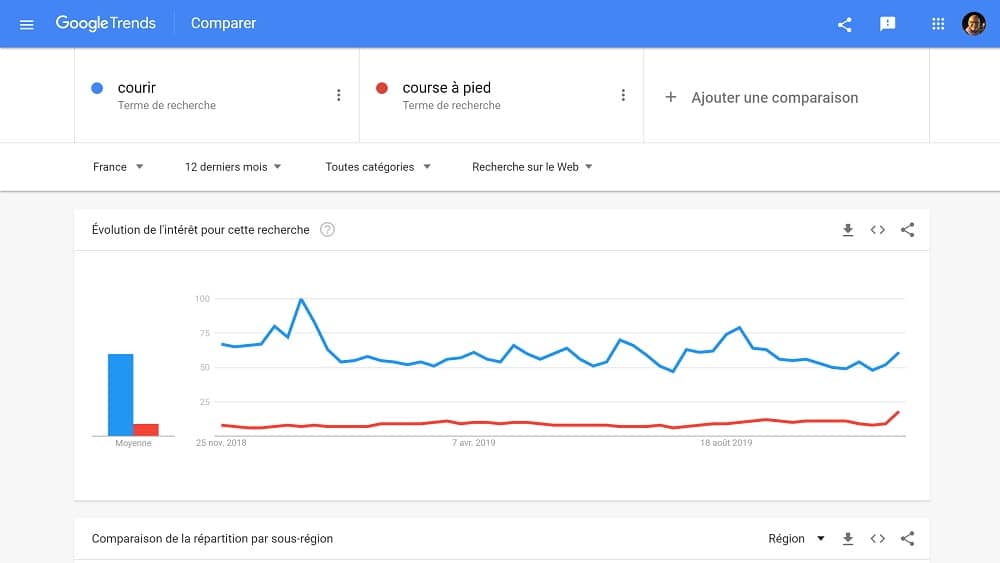Image resolution: width=1000 pixels, height=563 pixels.
Task: Click the share icon in header
Action: click(x=845, y=24)
